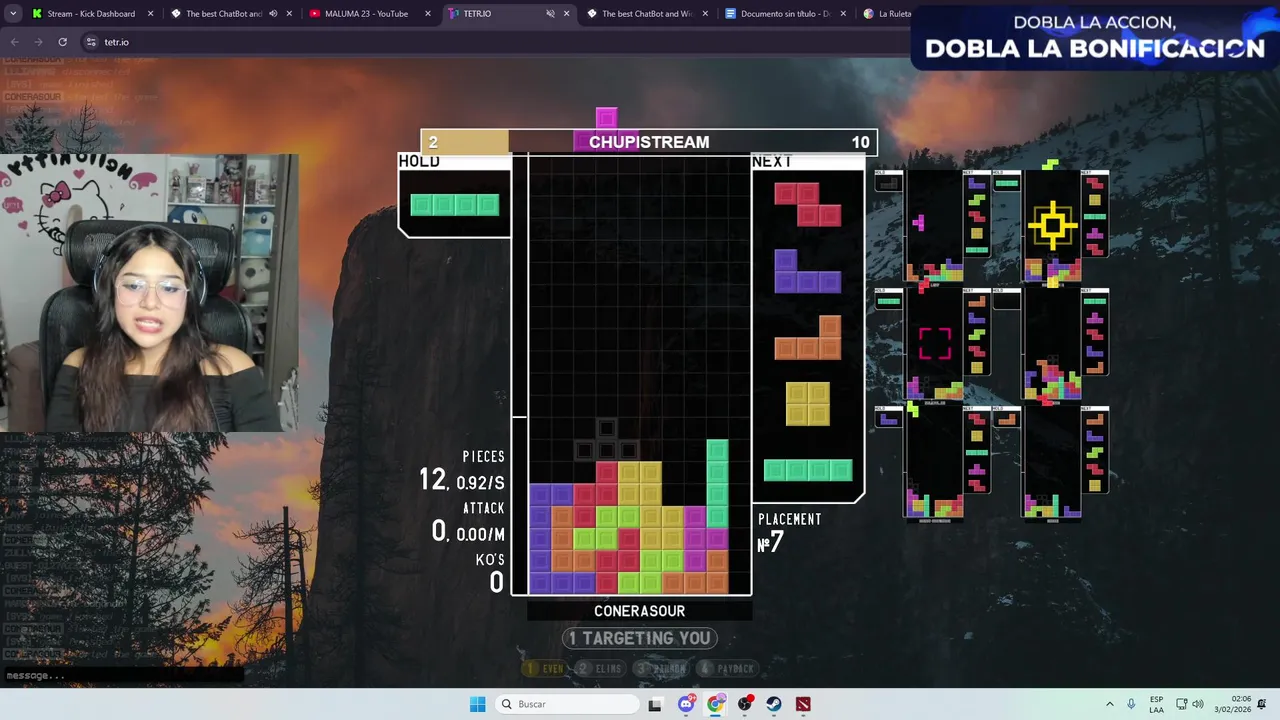
Task: Click the taskbar Buscar search box
Action: tap(568, 704)
